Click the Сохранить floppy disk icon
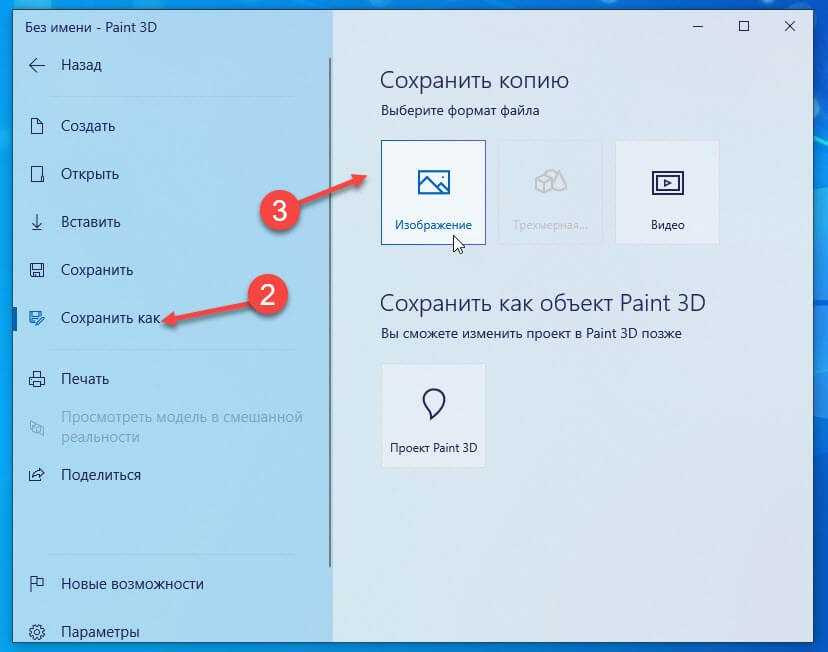Image resolution: width=828 pixels, height=652 pixels. coord(37,270)
